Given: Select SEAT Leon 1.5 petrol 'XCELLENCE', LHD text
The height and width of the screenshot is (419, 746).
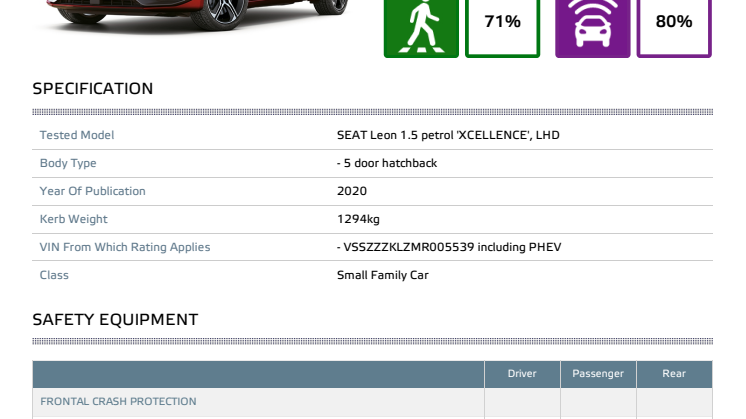Looking at the screenshot, I should (x=448, y=135).
